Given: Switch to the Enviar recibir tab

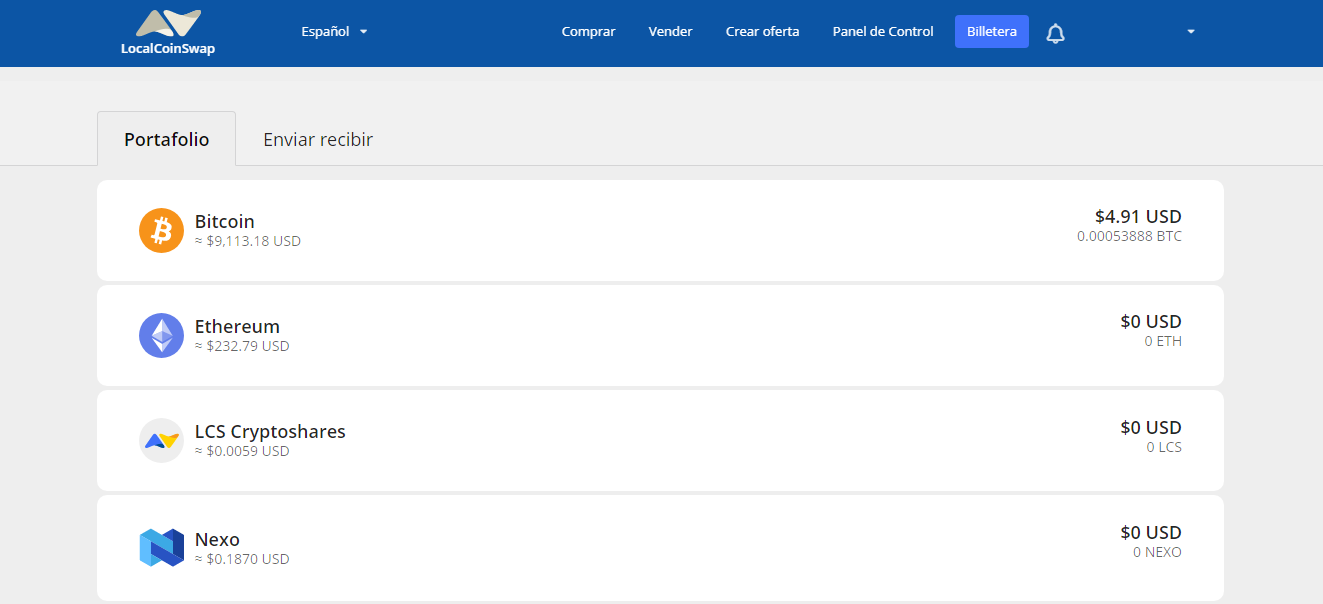Looking at the screenshot, I should [318, 139].
